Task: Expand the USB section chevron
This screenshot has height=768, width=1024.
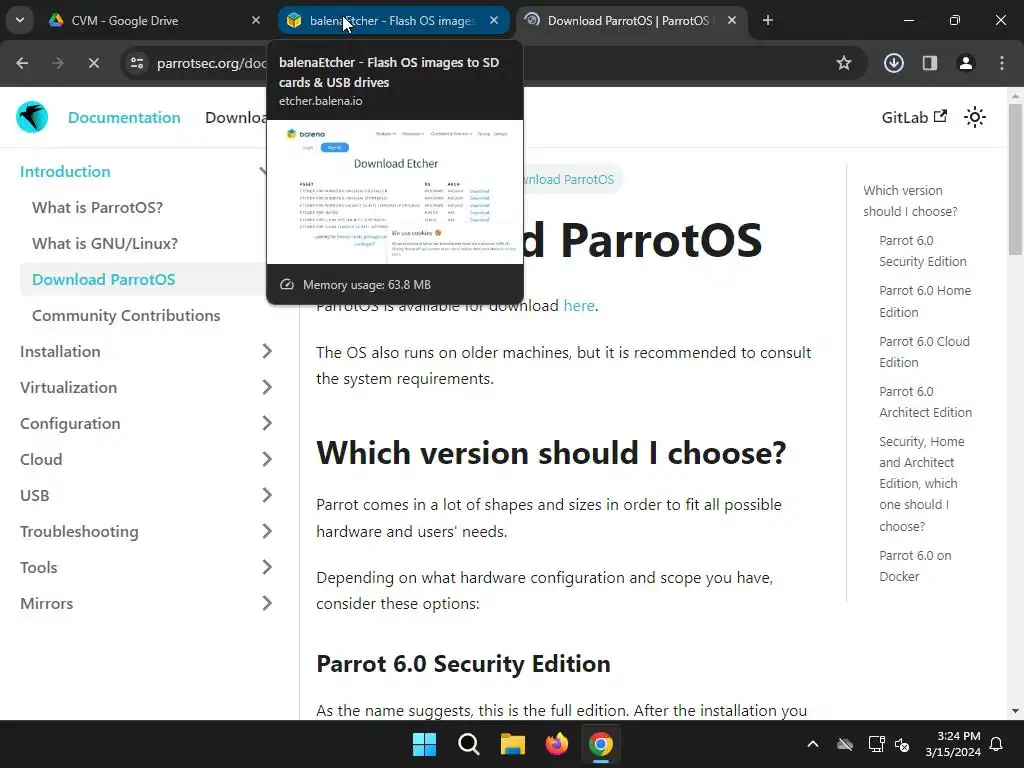Action: tap(266, 495)
